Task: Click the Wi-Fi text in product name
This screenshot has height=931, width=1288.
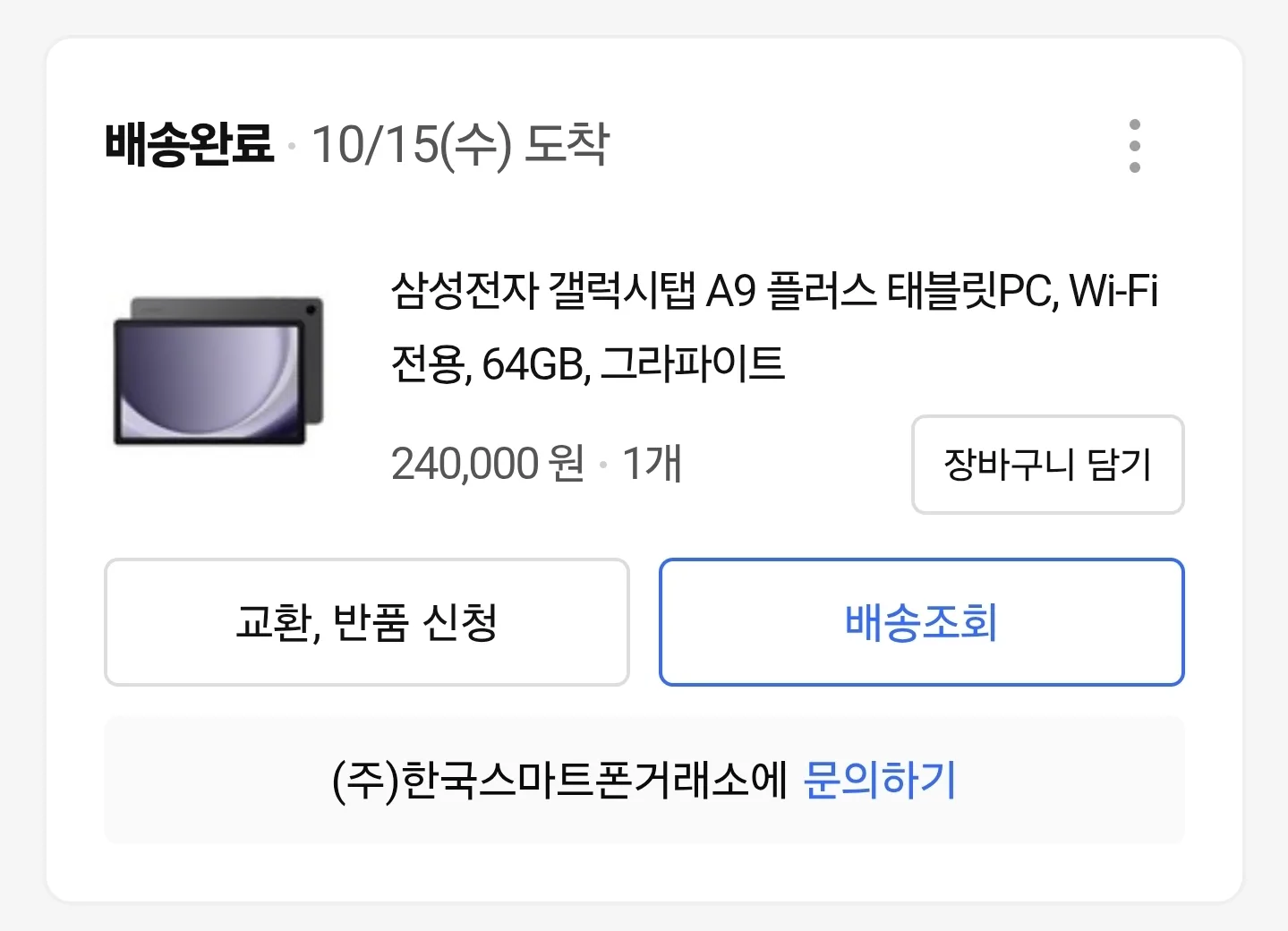Action: click(1113, 292)
